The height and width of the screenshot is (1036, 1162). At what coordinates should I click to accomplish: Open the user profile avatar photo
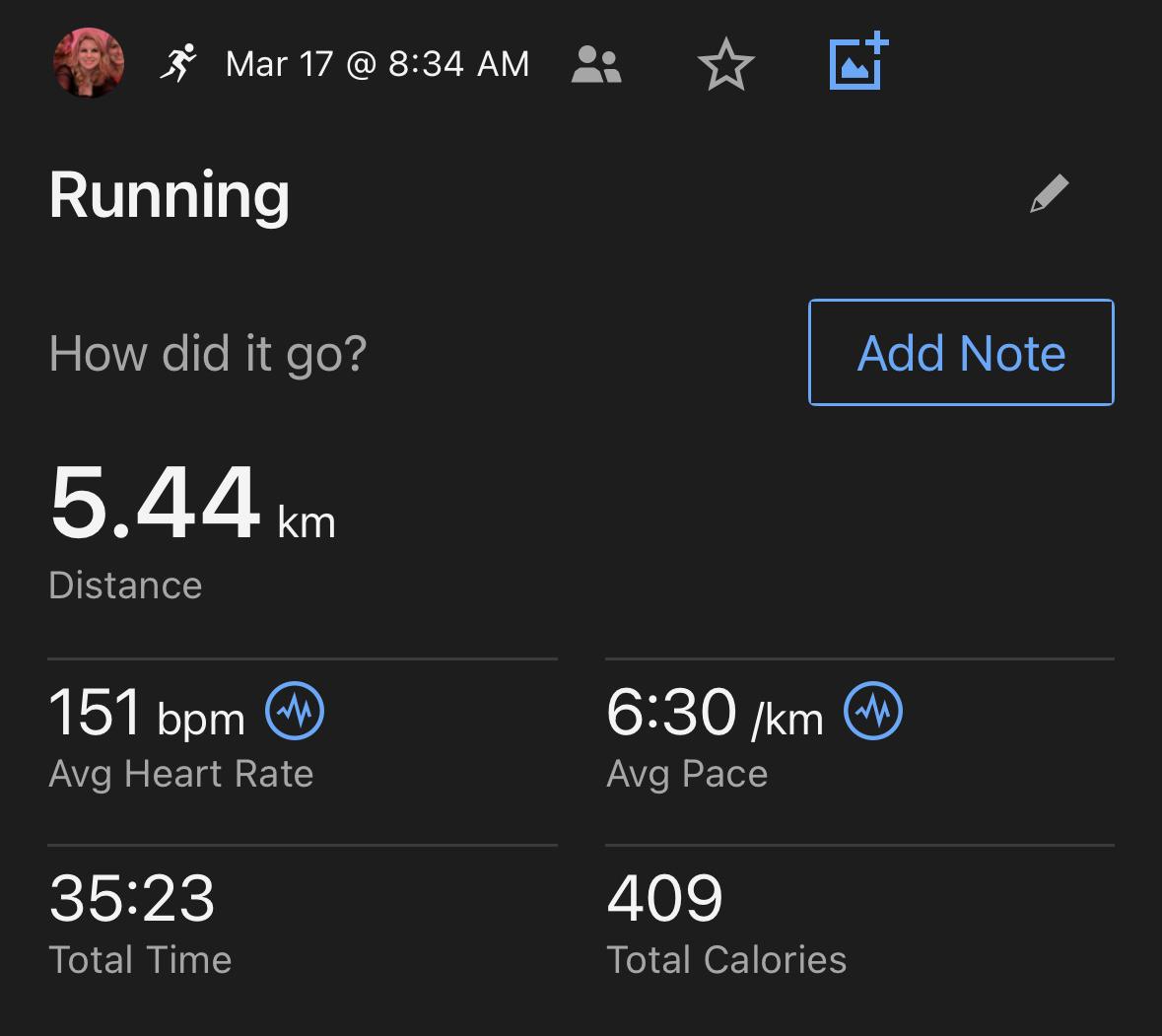tap(88, 63)
